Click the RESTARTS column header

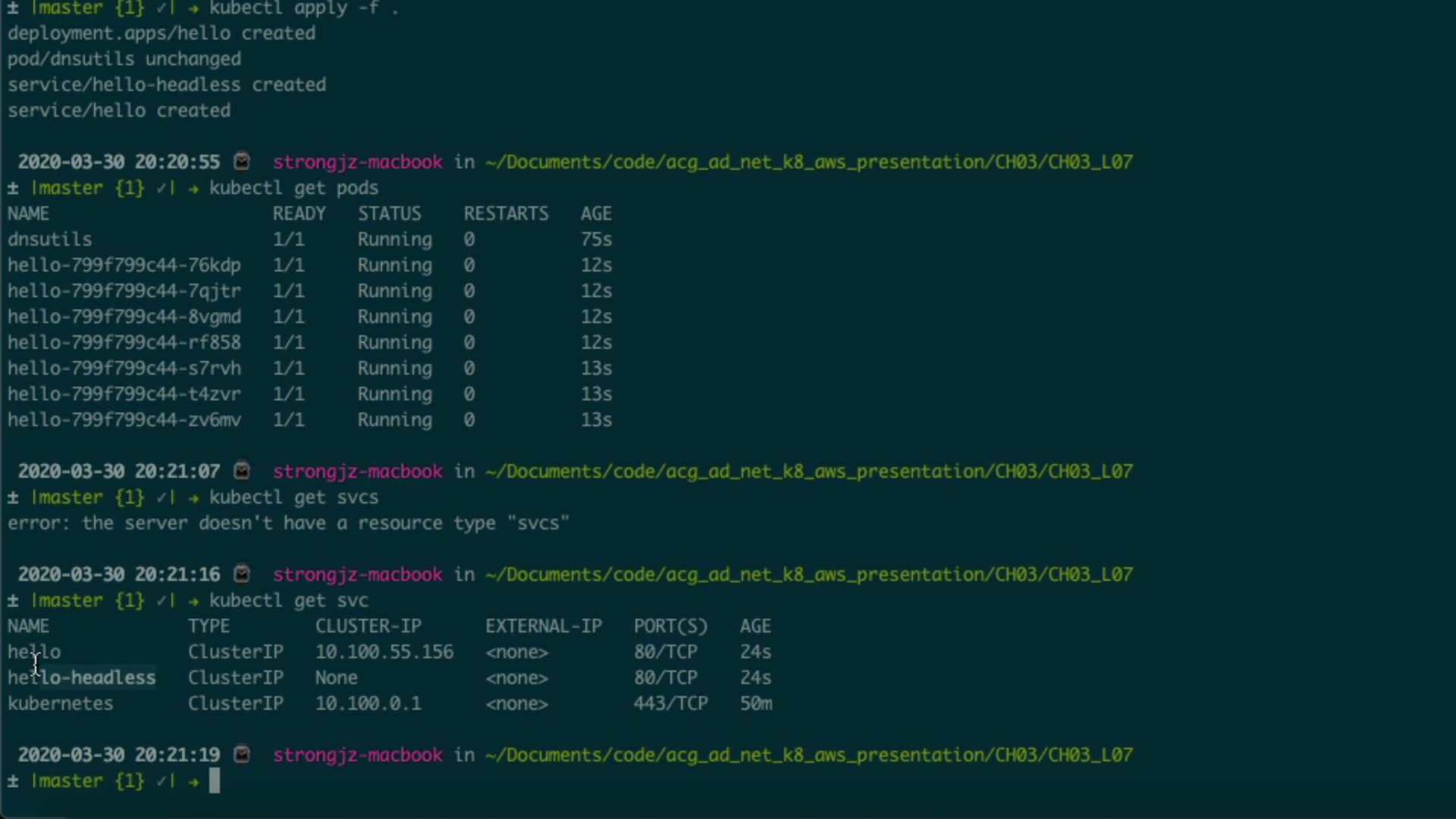pos(506,213)
